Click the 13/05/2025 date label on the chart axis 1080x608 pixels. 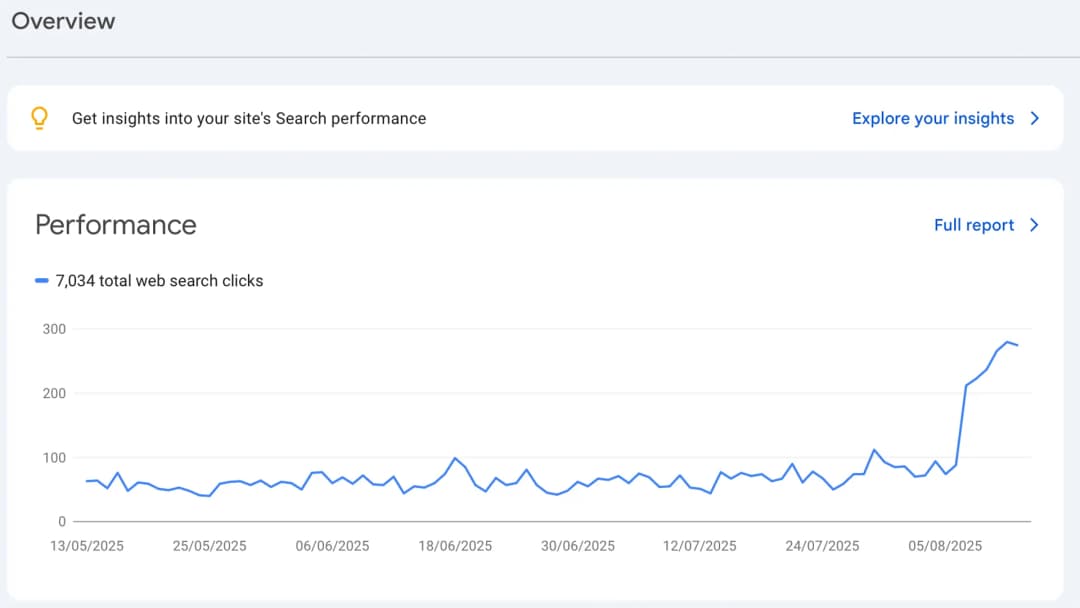point(87,546)
